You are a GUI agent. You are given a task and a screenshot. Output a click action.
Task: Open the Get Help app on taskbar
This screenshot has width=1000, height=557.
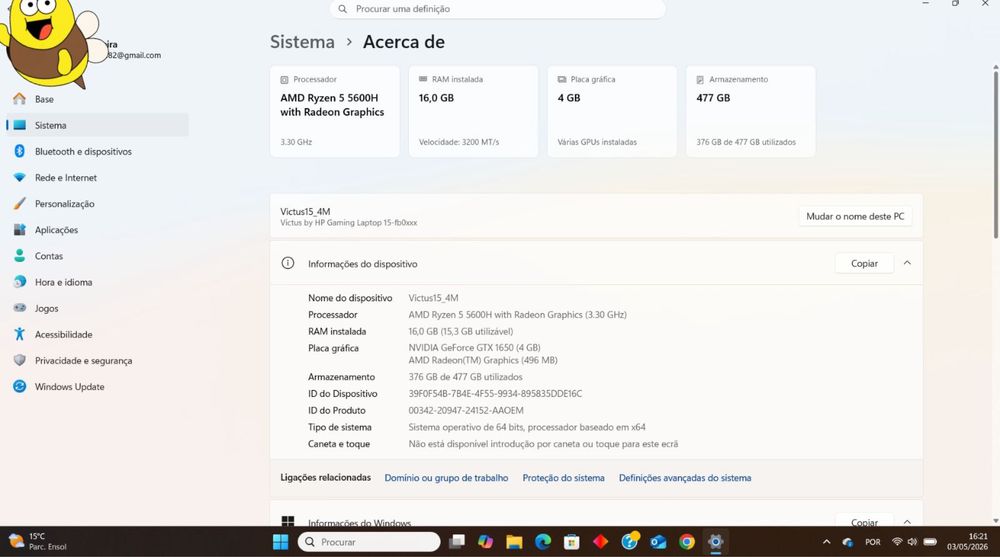(629, 541)
